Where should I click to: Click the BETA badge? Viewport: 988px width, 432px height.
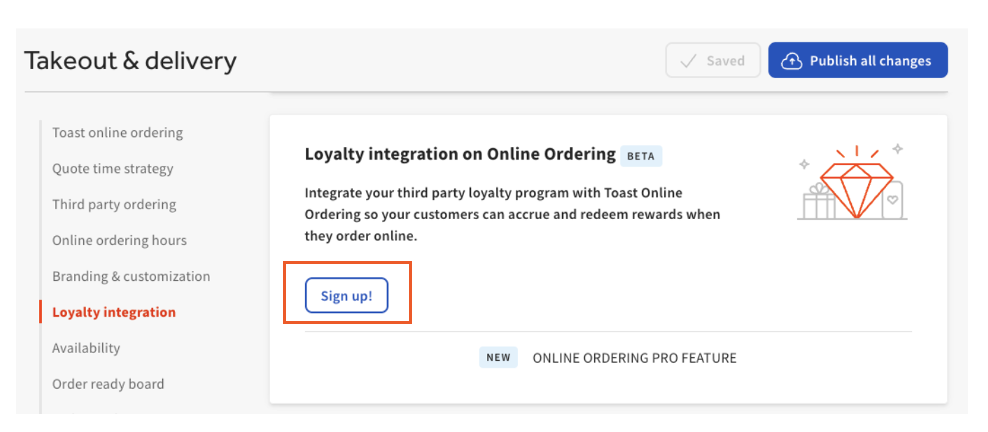click(x=642, y=156)
